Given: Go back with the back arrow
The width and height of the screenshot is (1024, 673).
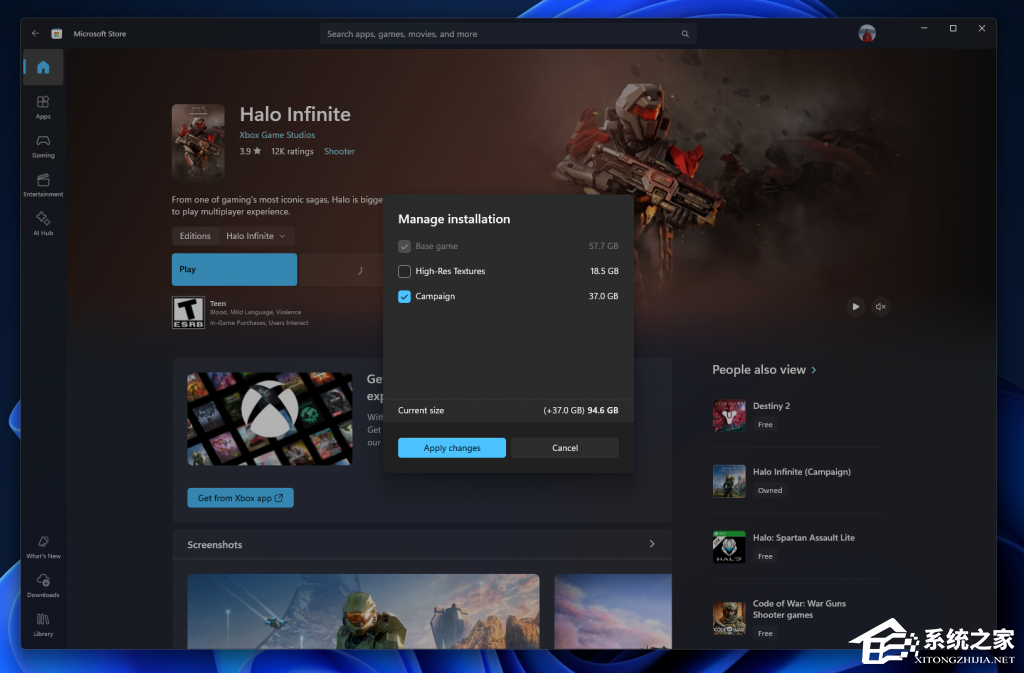Looking at the screenshot, I should (x=35, y=33).
